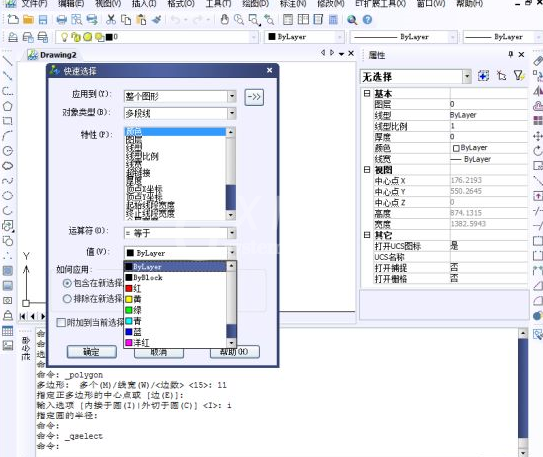Open the 无选择 object dropdown in properties
The height and width of the screenshot is (457, 543).
tap(467, 77)
